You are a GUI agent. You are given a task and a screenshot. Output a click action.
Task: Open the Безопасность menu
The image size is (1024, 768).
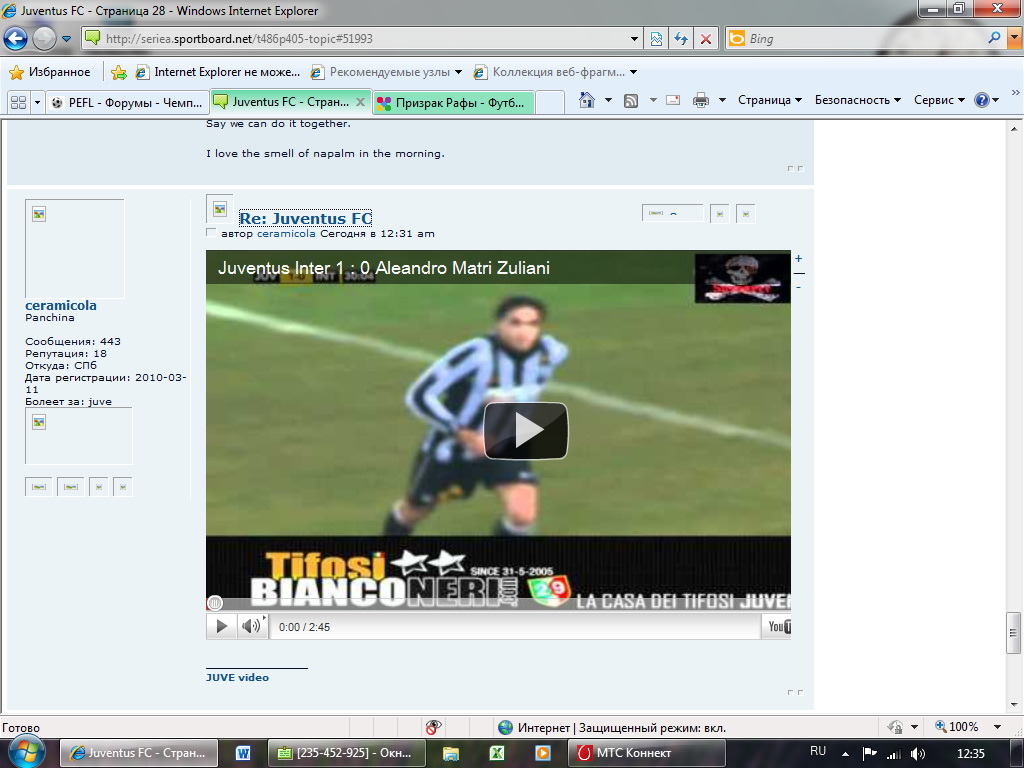pos(857,100)
